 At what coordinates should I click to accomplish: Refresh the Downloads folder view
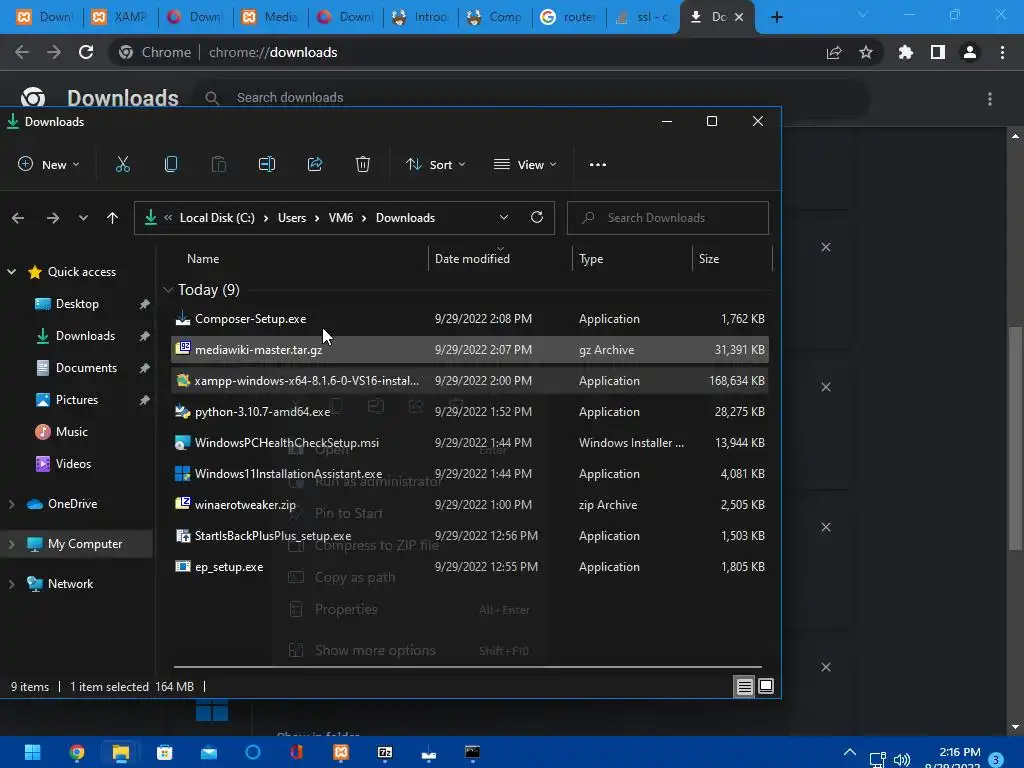(537, 217)
